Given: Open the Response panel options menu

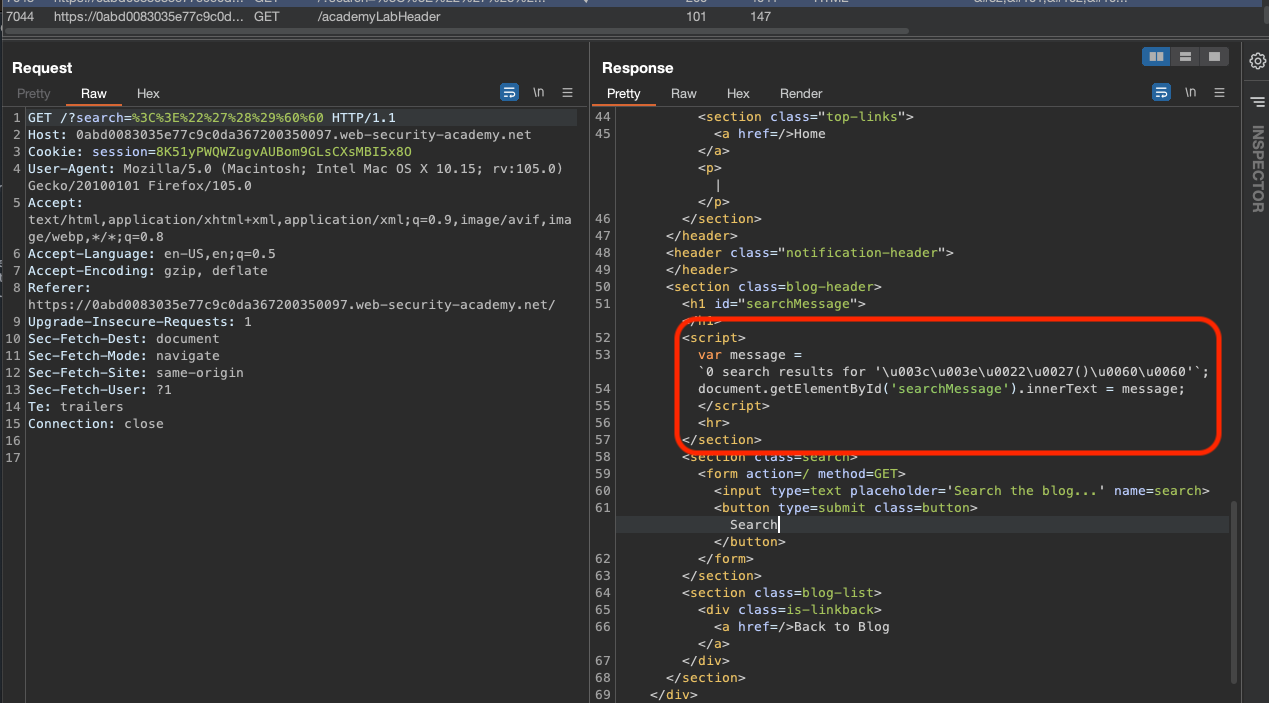Looking at the screenshot, I should tap(1219, 93).
